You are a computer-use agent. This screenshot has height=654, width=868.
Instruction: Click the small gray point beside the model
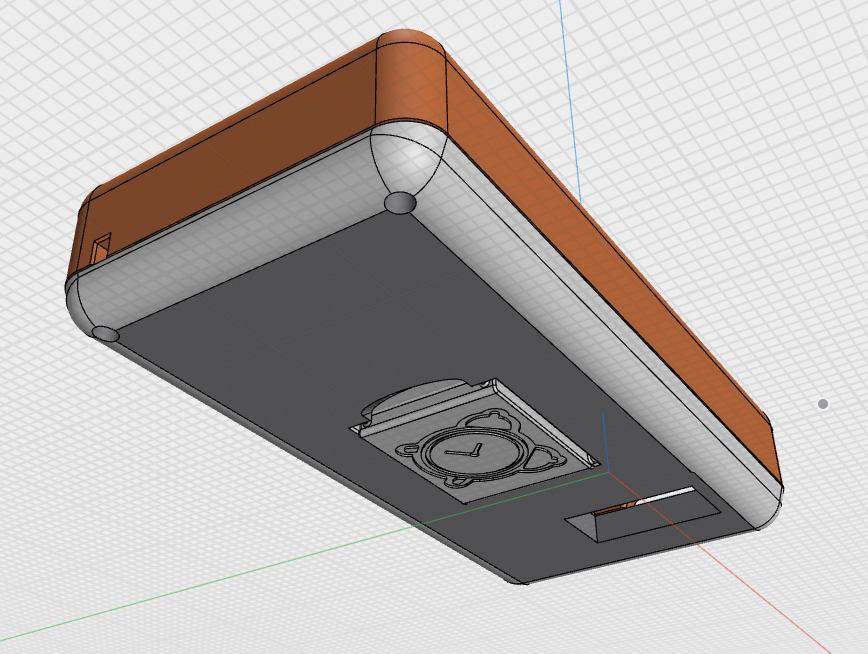823,404
